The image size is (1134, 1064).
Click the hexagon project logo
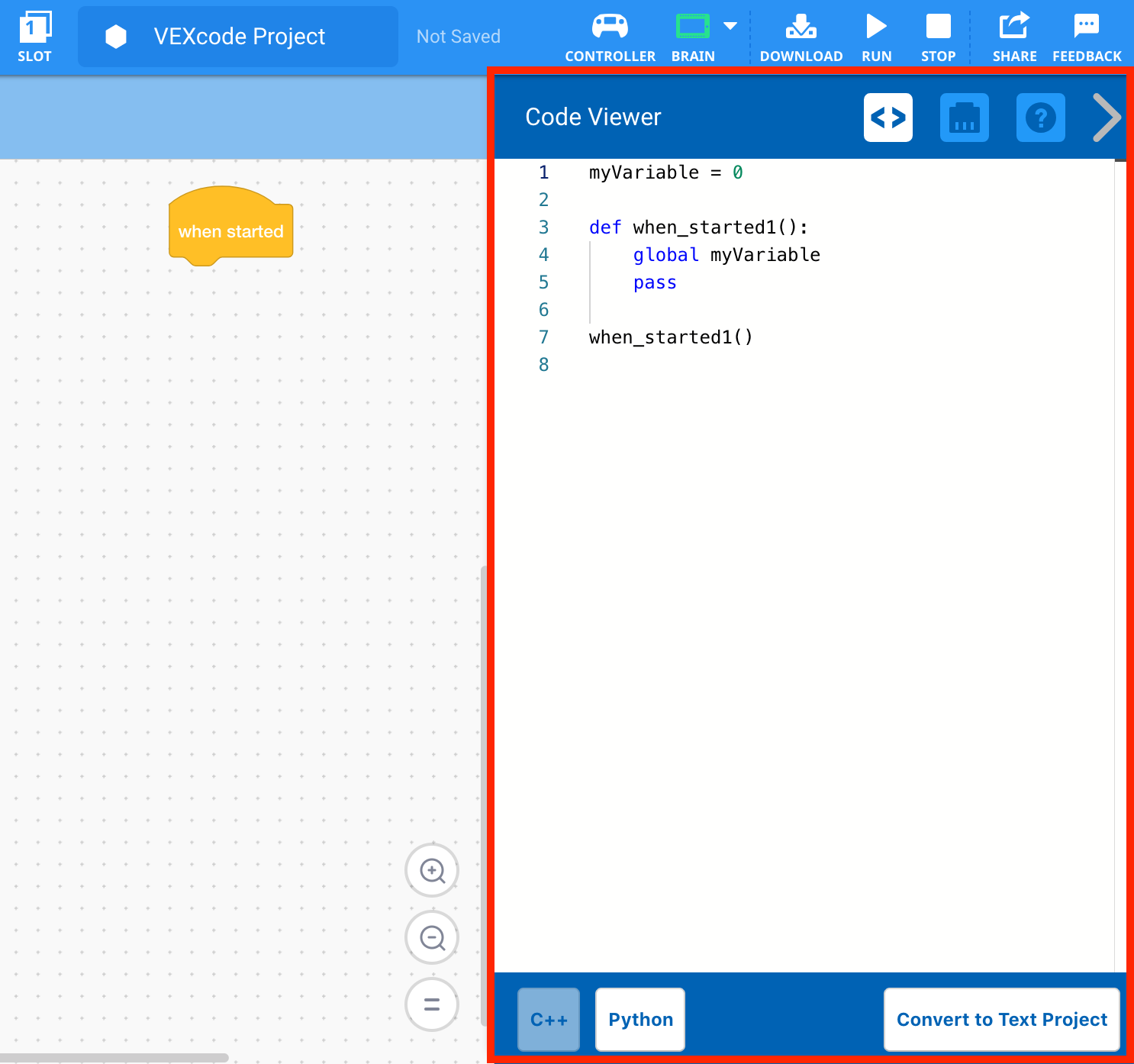point(115,36)
